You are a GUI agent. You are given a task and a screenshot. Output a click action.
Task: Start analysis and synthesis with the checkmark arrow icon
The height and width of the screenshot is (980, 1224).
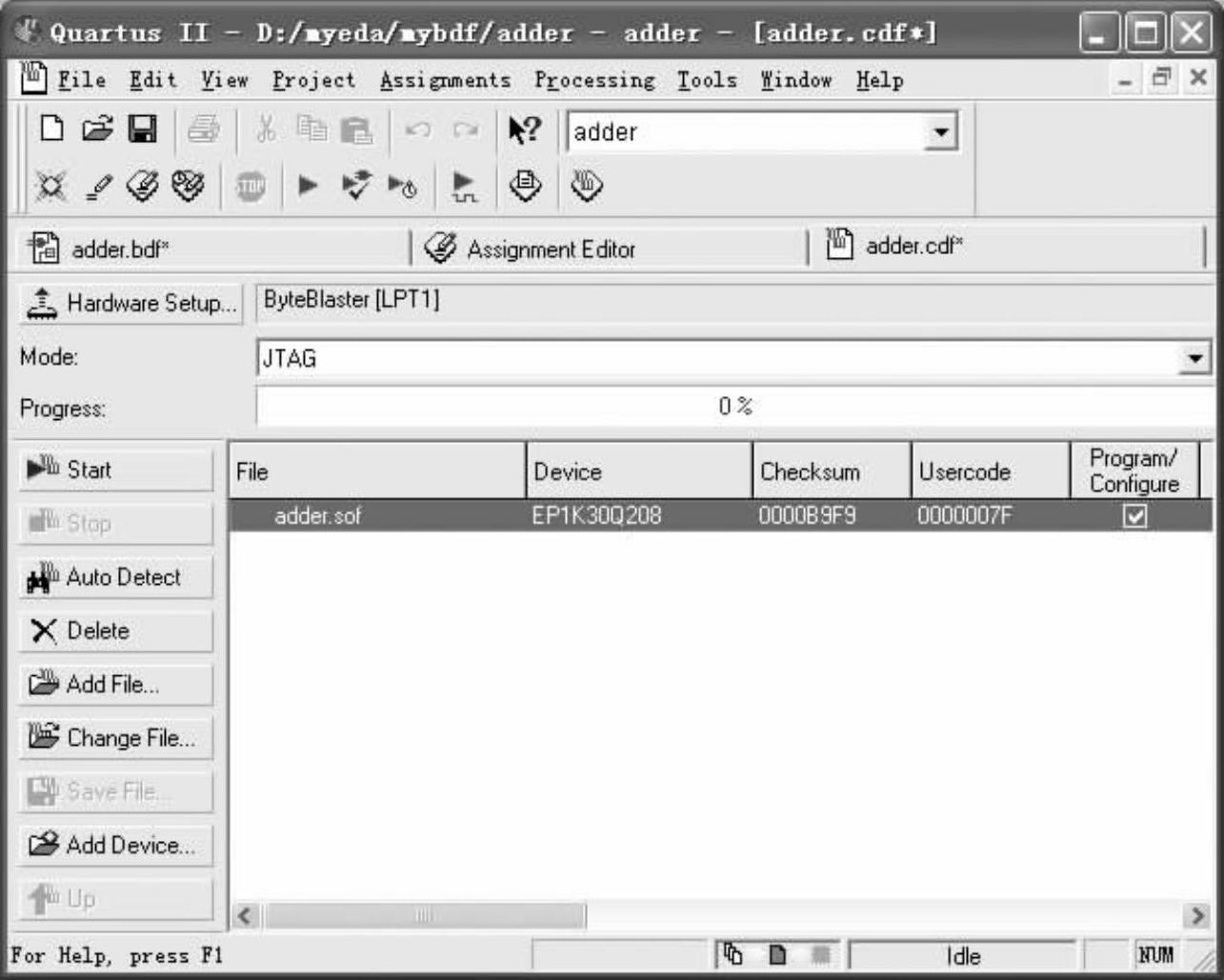point(356,185)
